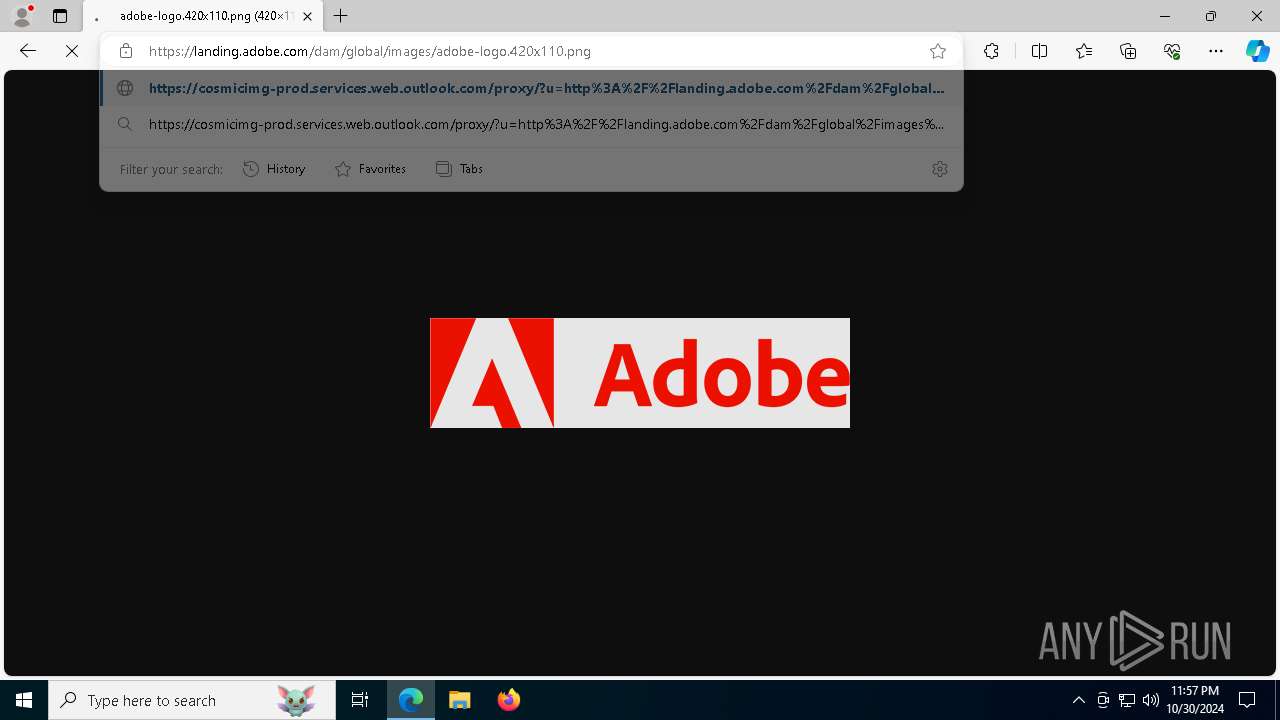Restore down the Edge window
Screen dimensions: 1280x720
[1211, 16]
